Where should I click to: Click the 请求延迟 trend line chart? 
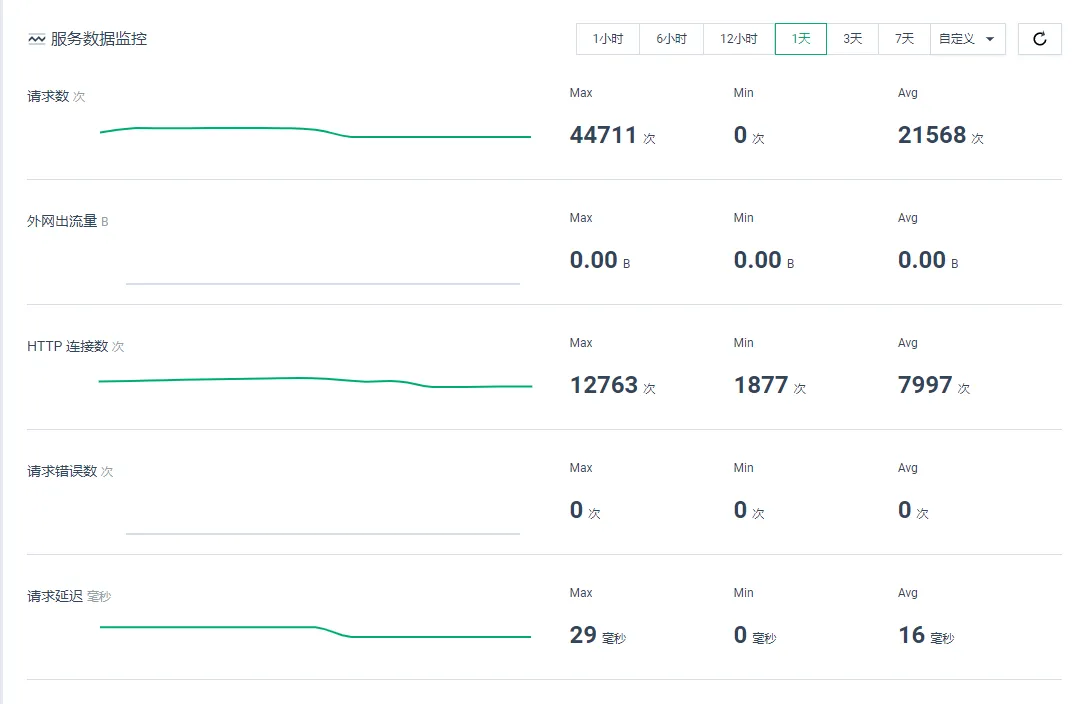click(315, 632)
